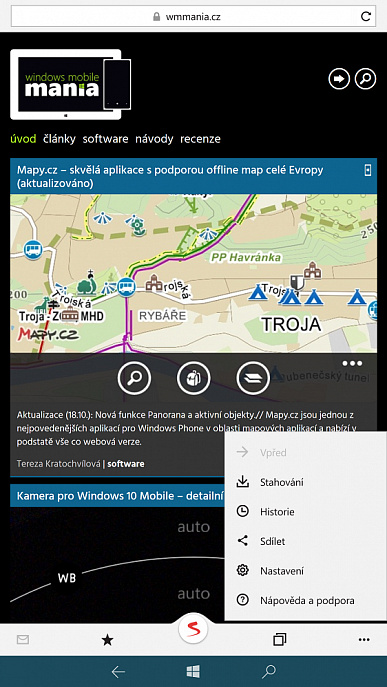387x687 pixels.
Task: Tap the circled arrow login icon
Action: pyautogui.click(x=339, y=79)
